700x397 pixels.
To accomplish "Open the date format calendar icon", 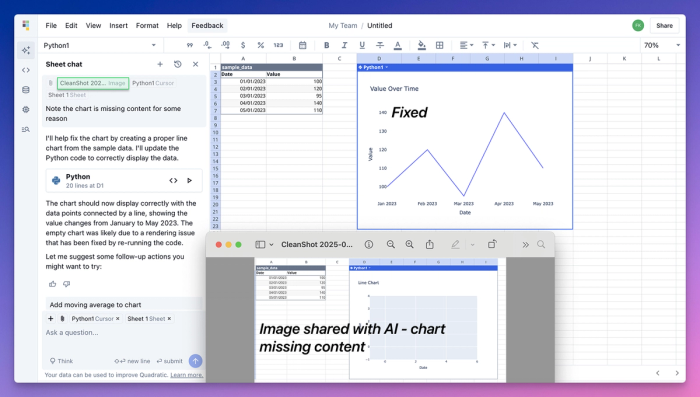I will (302, 45).
